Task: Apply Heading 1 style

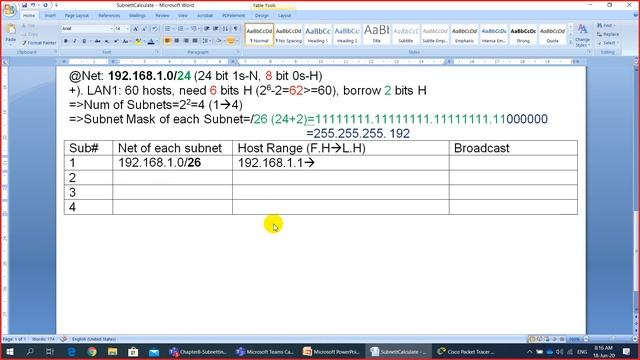Action: click(318, 35)
